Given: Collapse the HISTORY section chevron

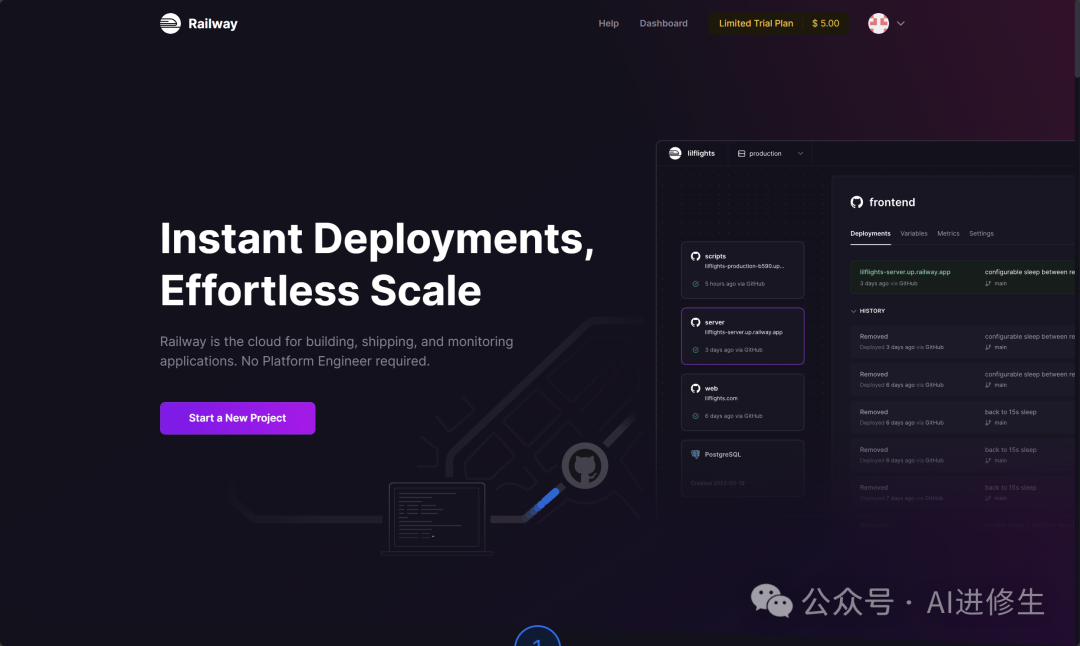Looking at the screenshot, I should coord(853,311).
